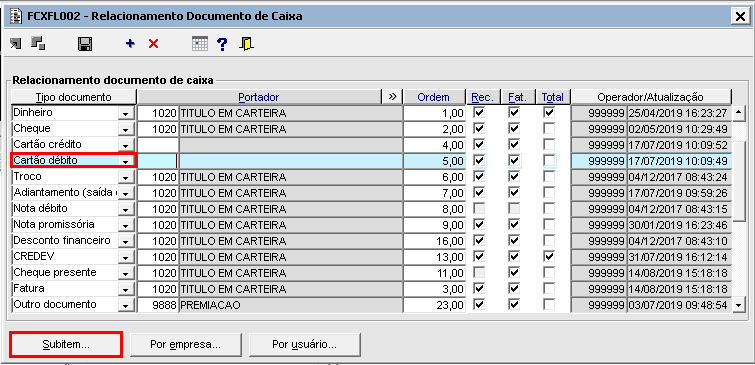The image size is (755, 365).
Task: Sort by Tipo documento column header
Action: pos(74,97)
